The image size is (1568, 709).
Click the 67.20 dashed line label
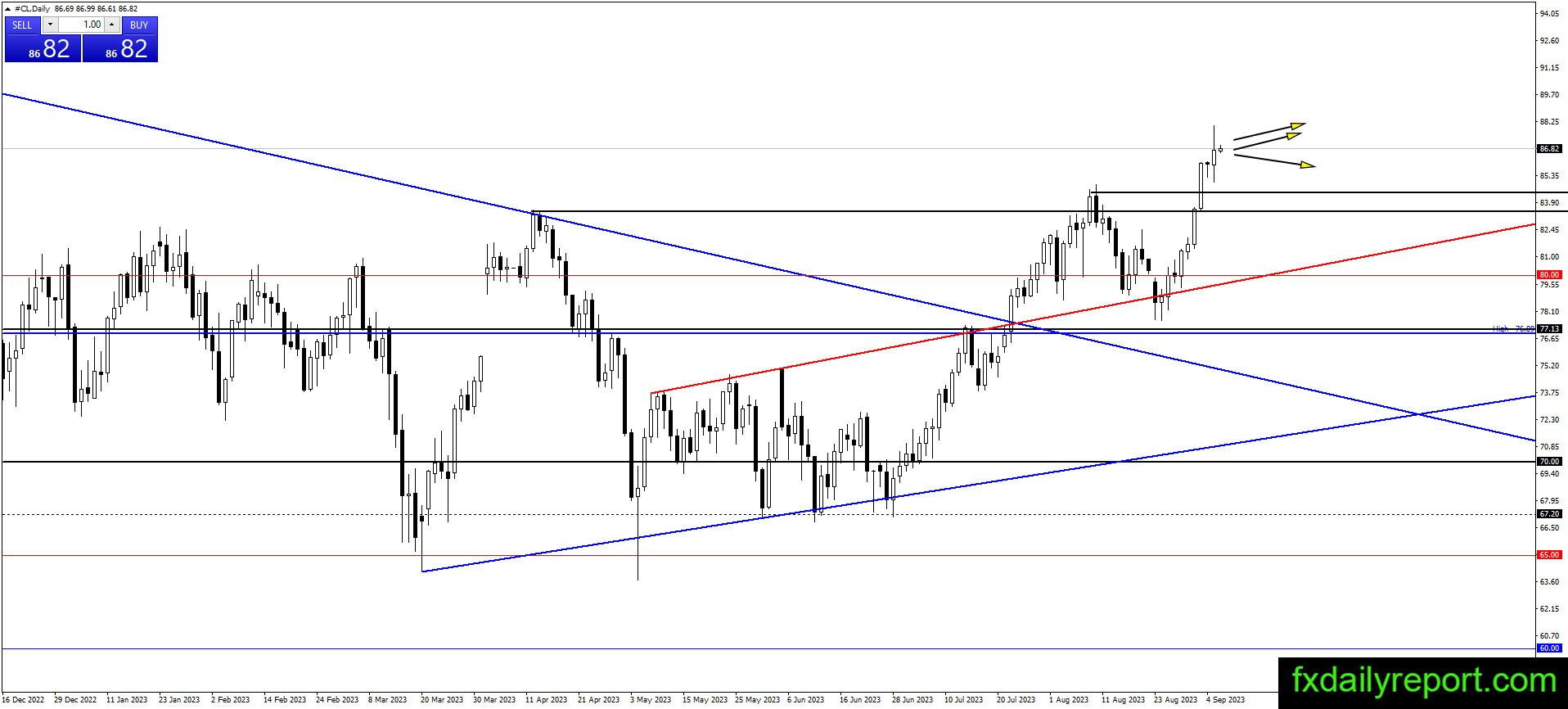[x=1549, y=514]
